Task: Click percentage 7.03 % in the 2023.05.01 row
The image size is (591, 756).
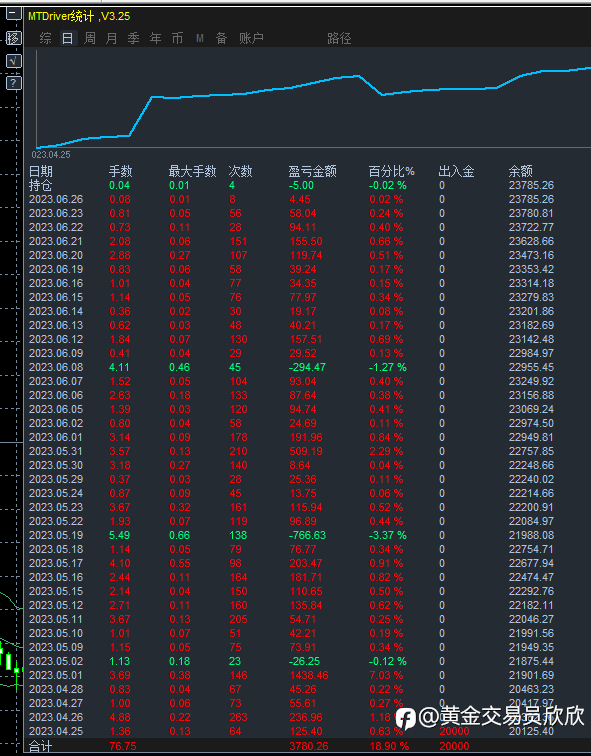Action: (386, 675)
